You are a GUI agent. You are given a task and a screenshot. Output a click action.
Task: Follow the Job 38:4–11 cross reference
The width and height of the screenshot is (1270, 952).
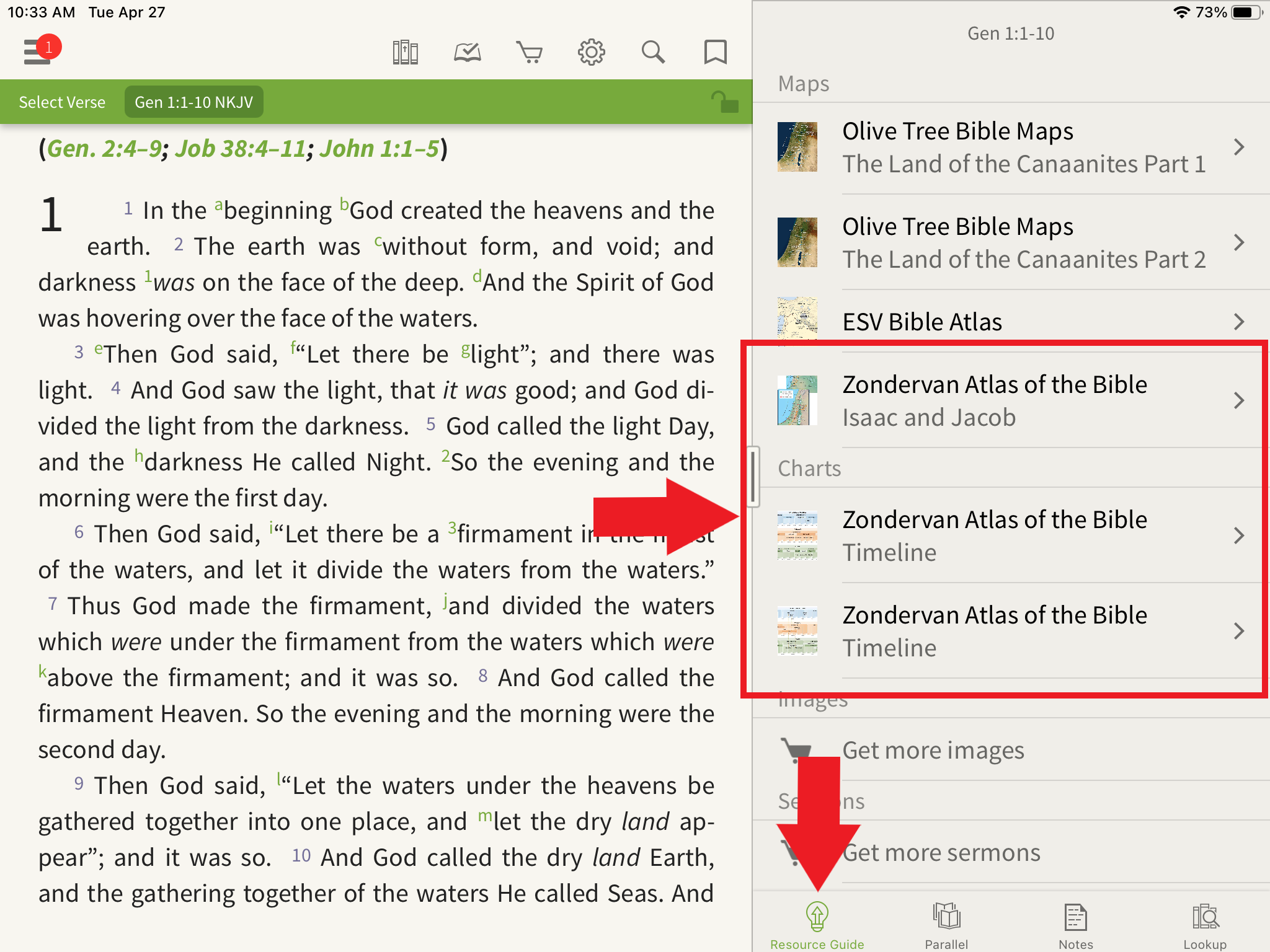[241, 149]
